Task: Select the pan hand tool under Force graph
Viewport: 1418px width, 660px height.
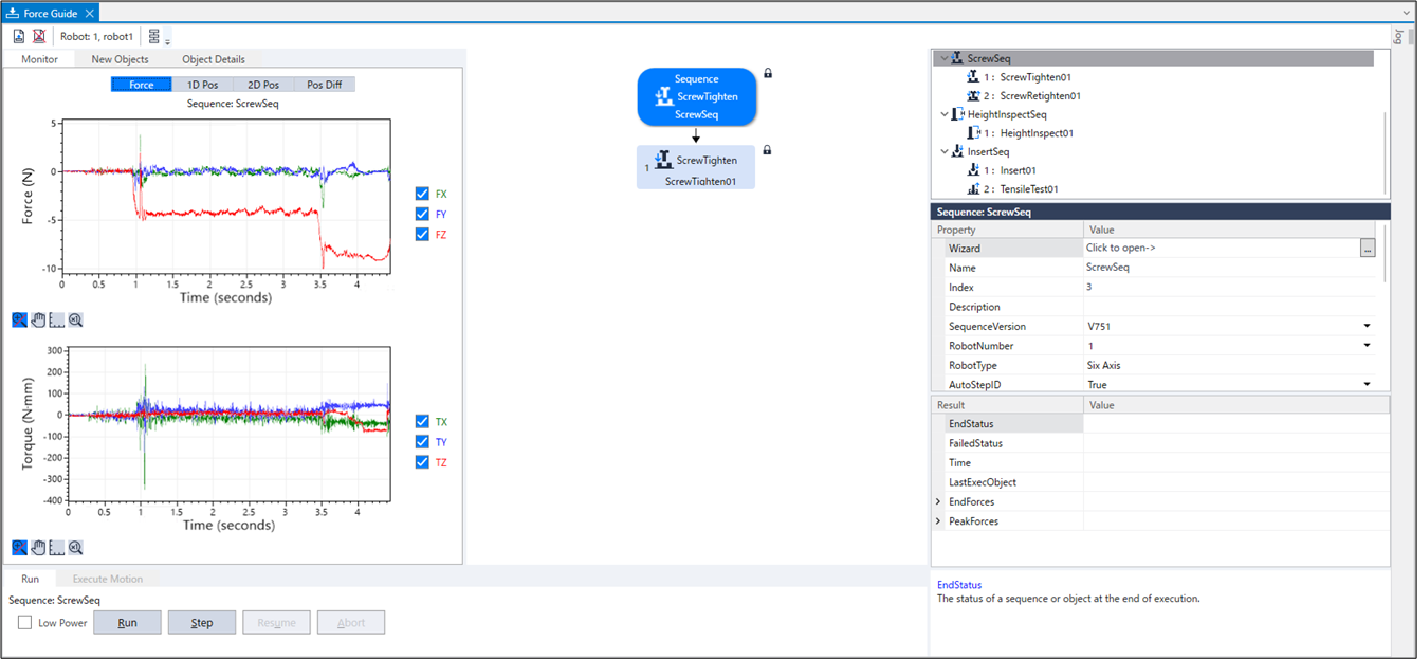Action: [39, 320]
